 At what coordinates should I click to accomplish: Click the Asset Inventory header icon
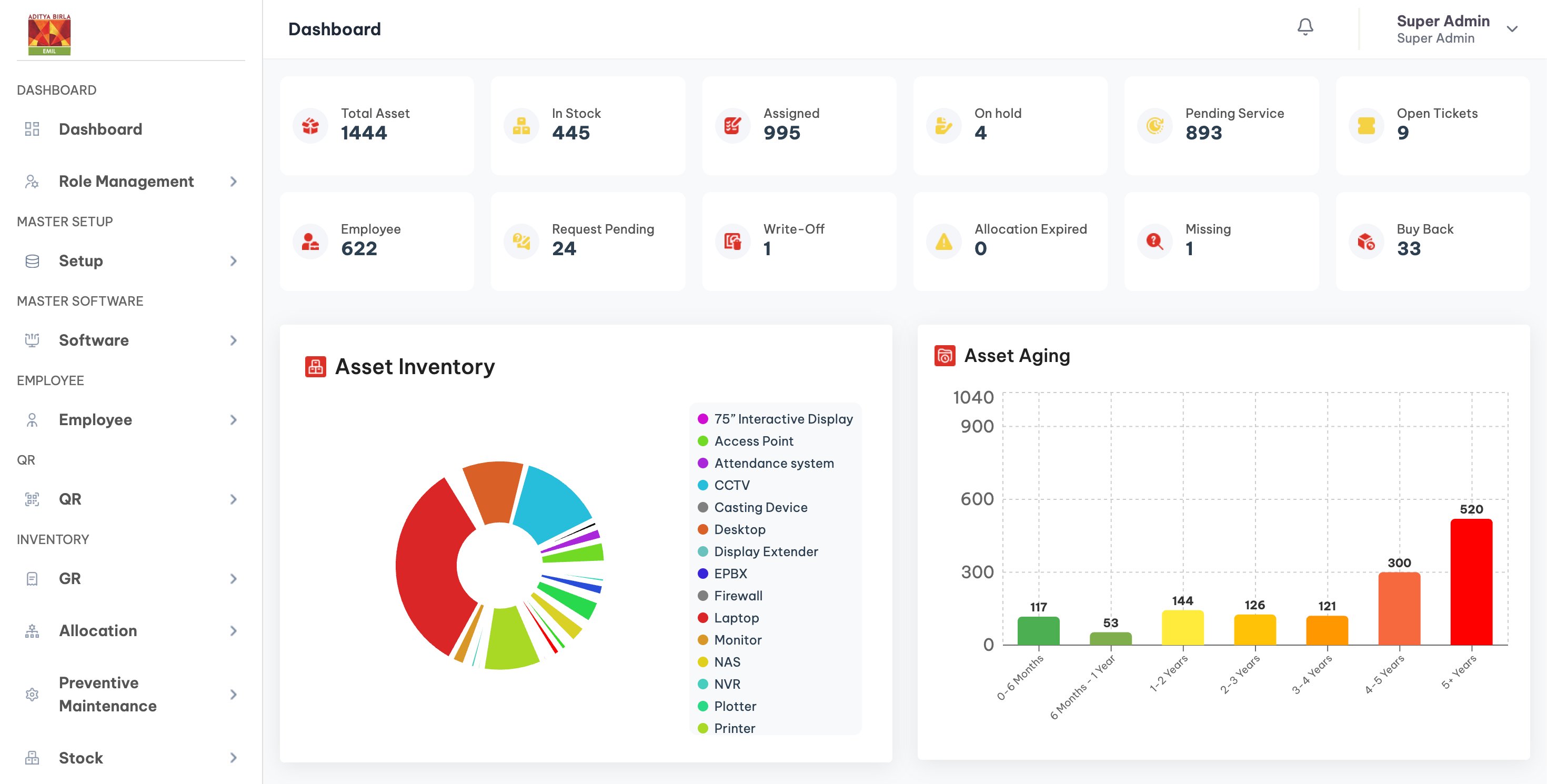point(315,366)
